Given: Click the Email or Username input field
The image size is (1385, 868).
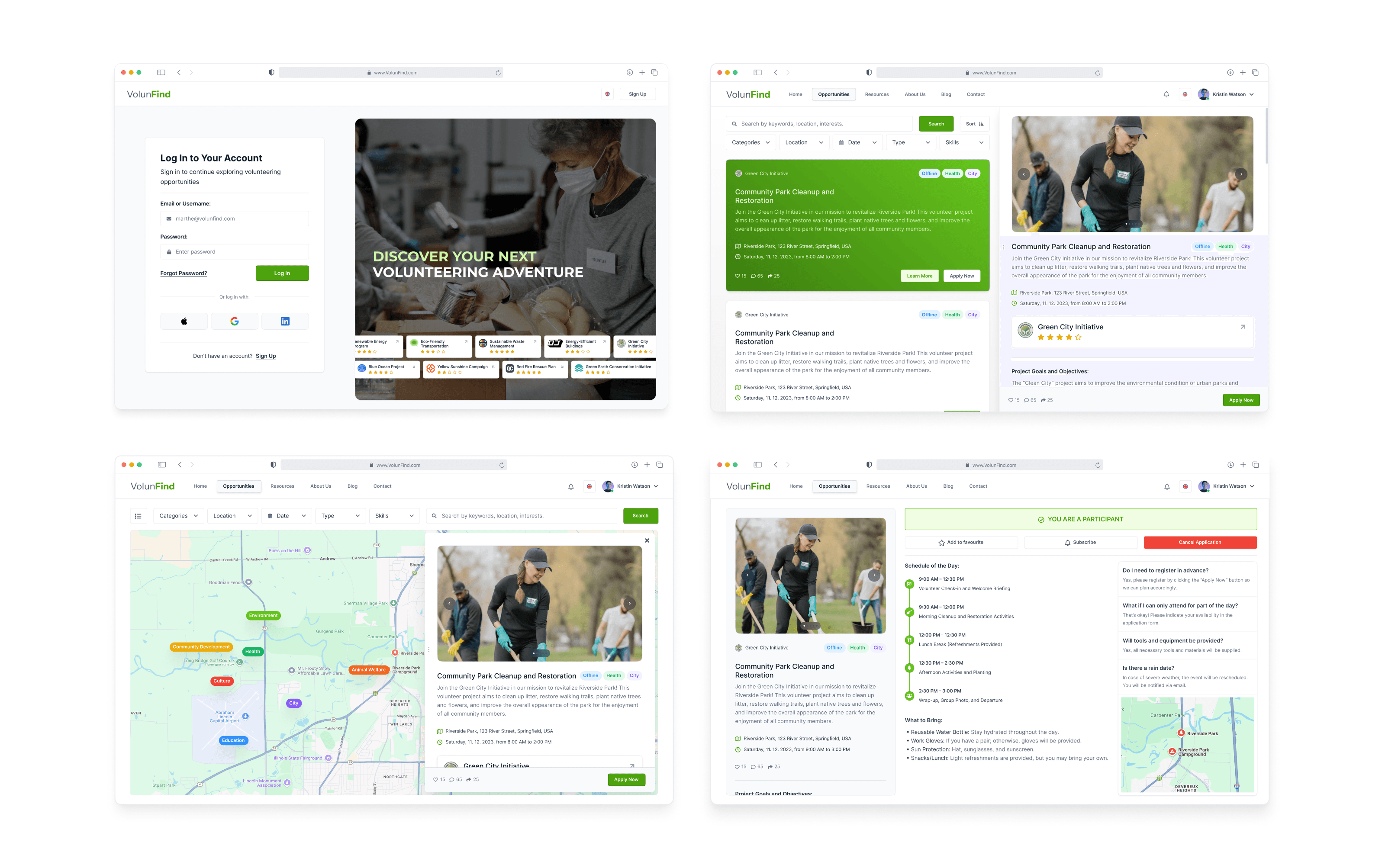Looking at the screenshot, I should [234, 219].
